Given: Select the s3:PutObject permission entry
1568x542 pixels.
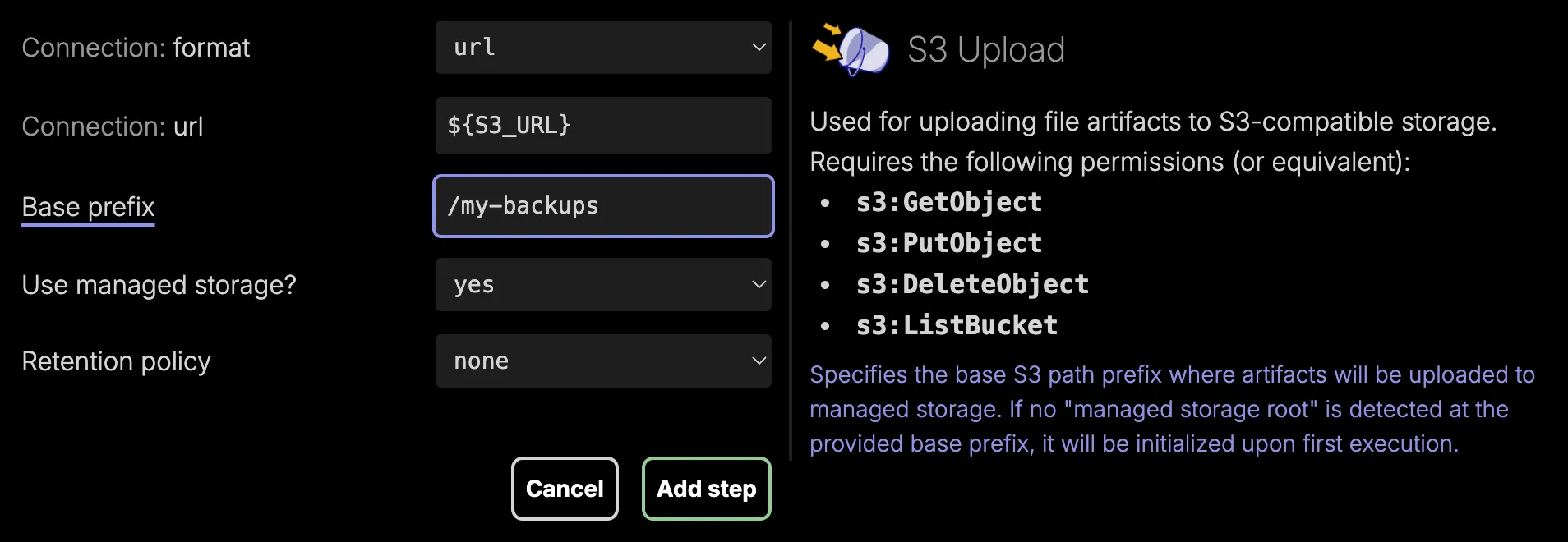Looking at the screenshot, I should (x=948, y=243).
